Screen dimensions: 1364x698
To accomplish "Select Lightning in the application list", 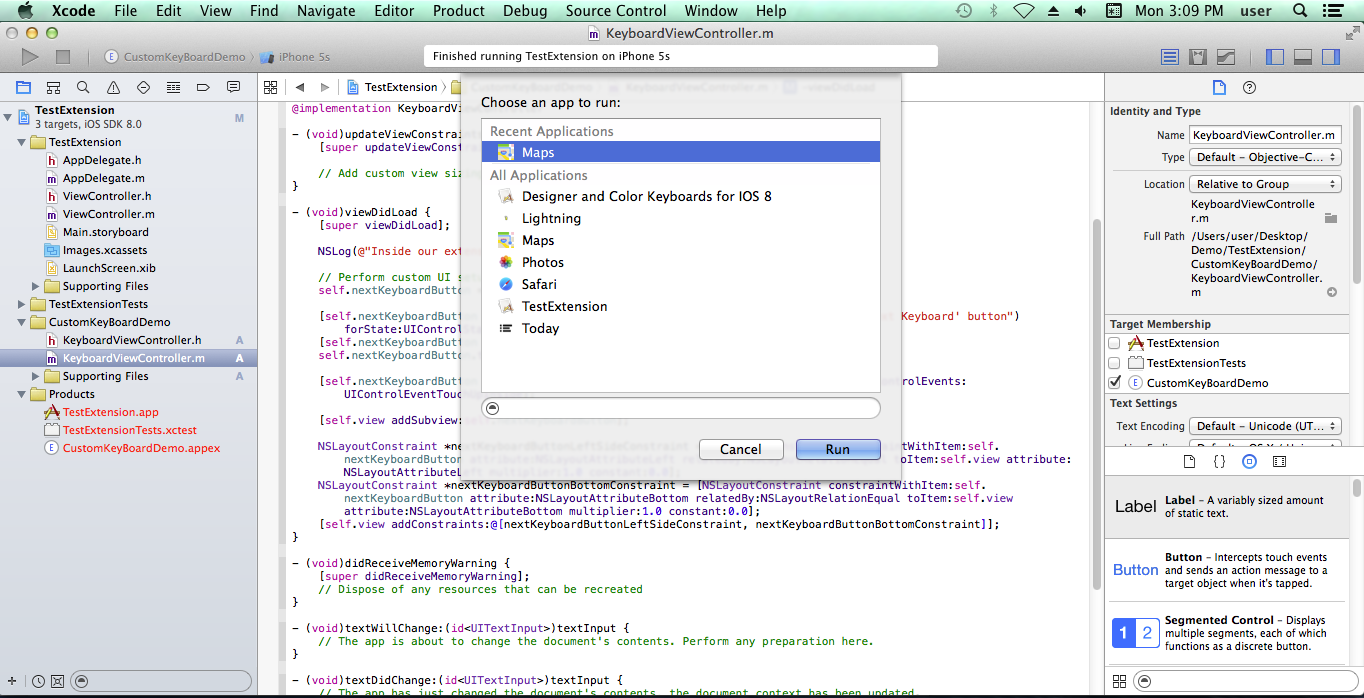I will [x=680, y=218].
